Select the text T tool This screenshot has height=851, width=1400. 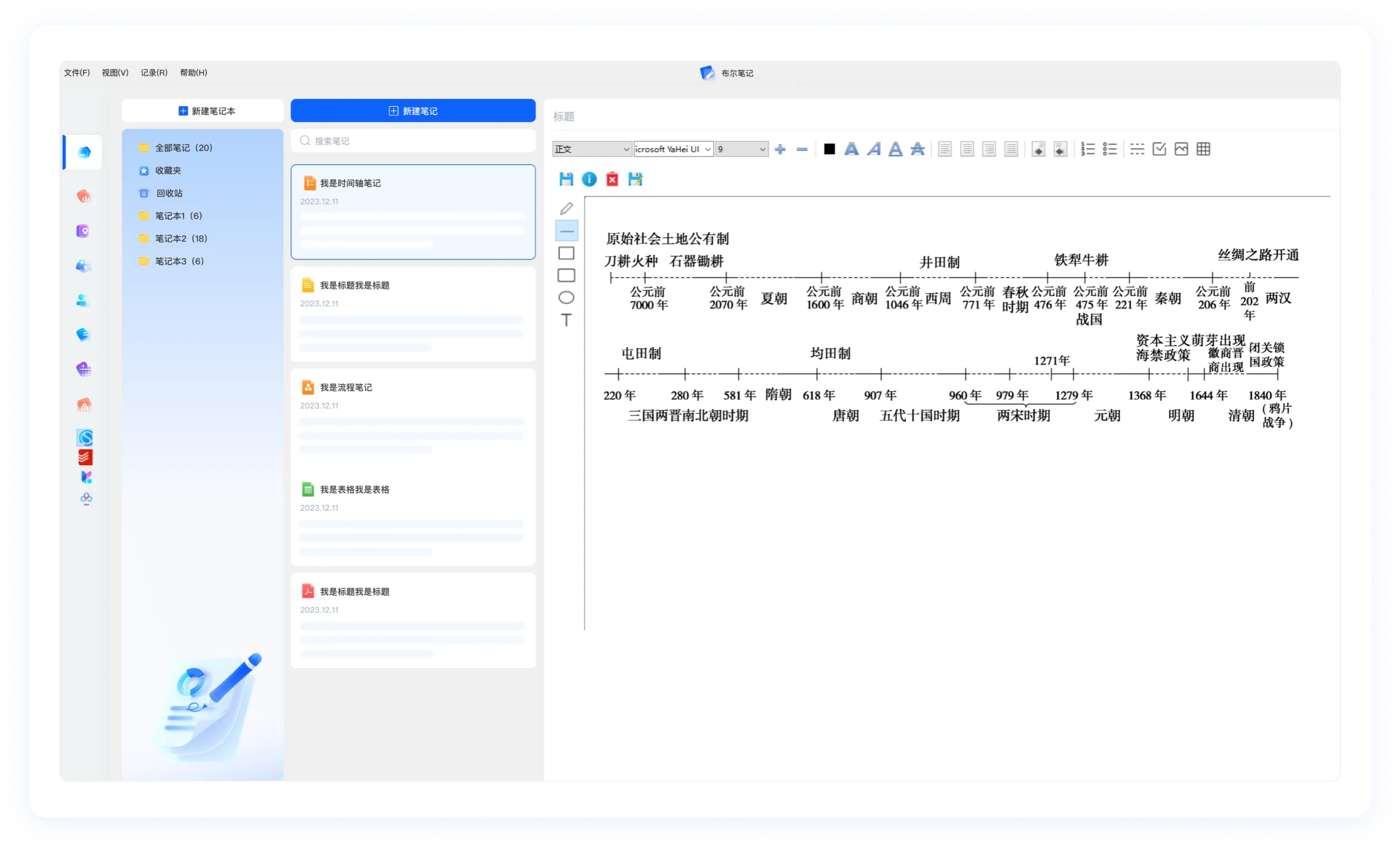pyautogui.click(x=566, y=320)
